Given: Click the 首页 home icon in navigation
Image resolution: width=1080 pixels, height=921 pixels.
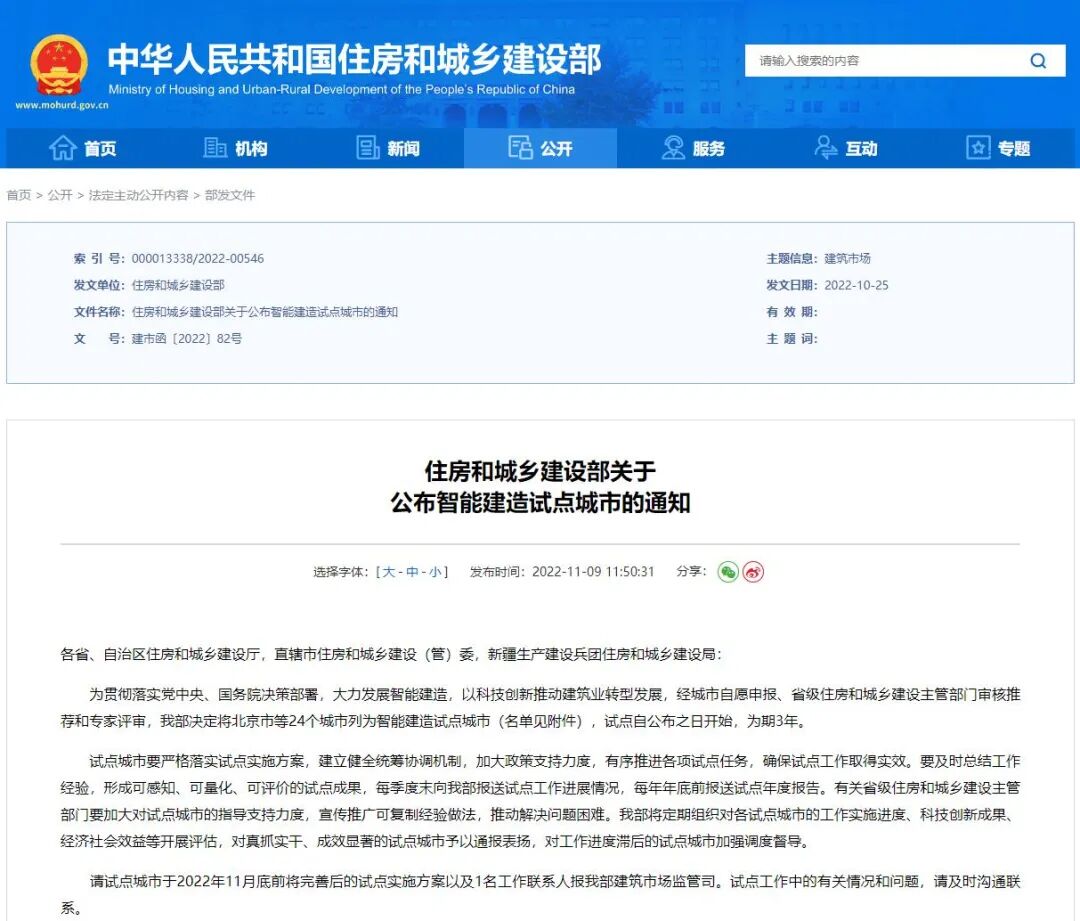Looking at the screenshot, I should [x=62, y=148].
